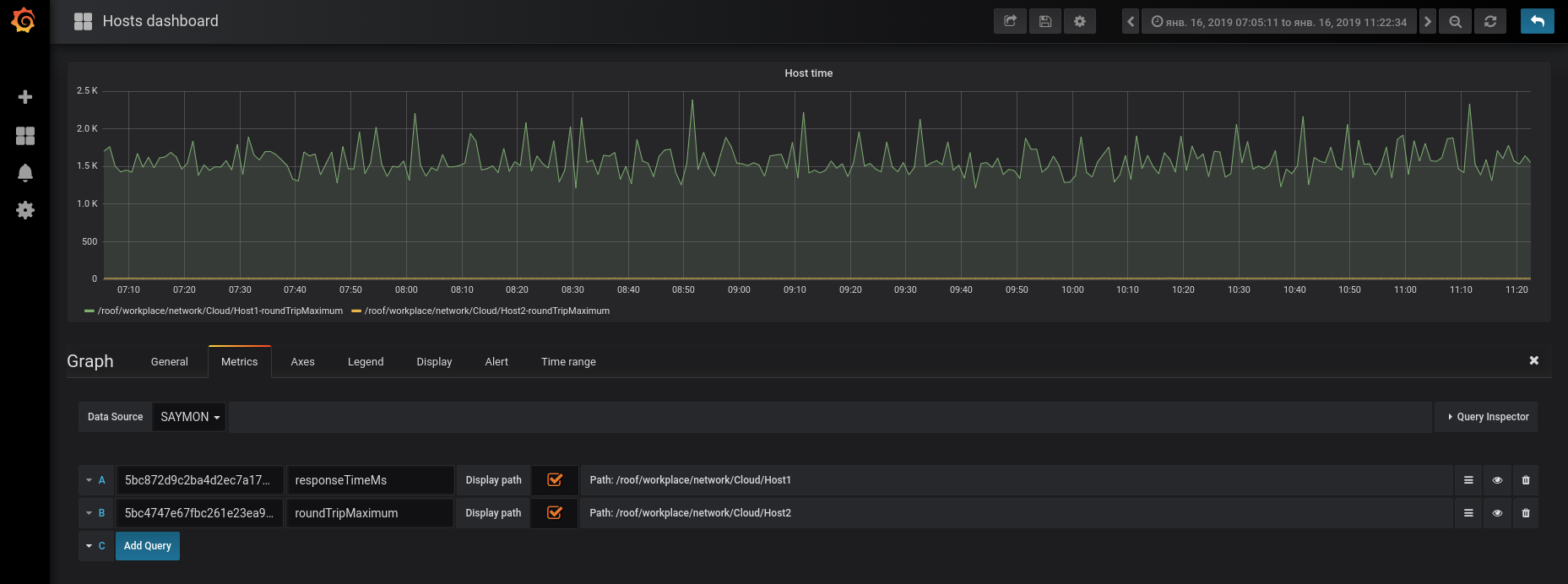1568x584 pixels.
Task: Click the Host time panel title
Action: (x=809, y=73)
